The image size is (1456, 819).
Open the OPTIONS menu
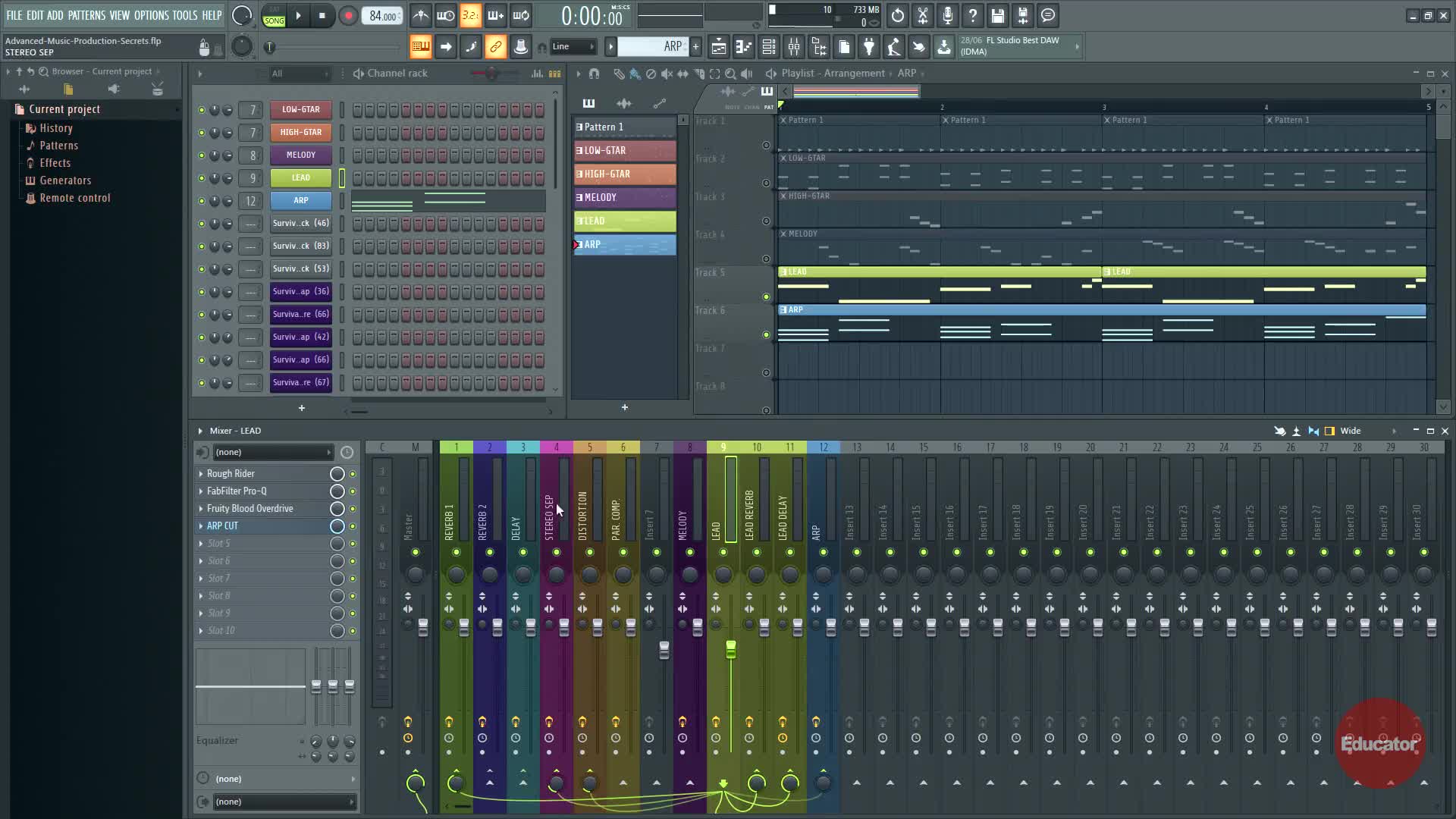[151, 15]
